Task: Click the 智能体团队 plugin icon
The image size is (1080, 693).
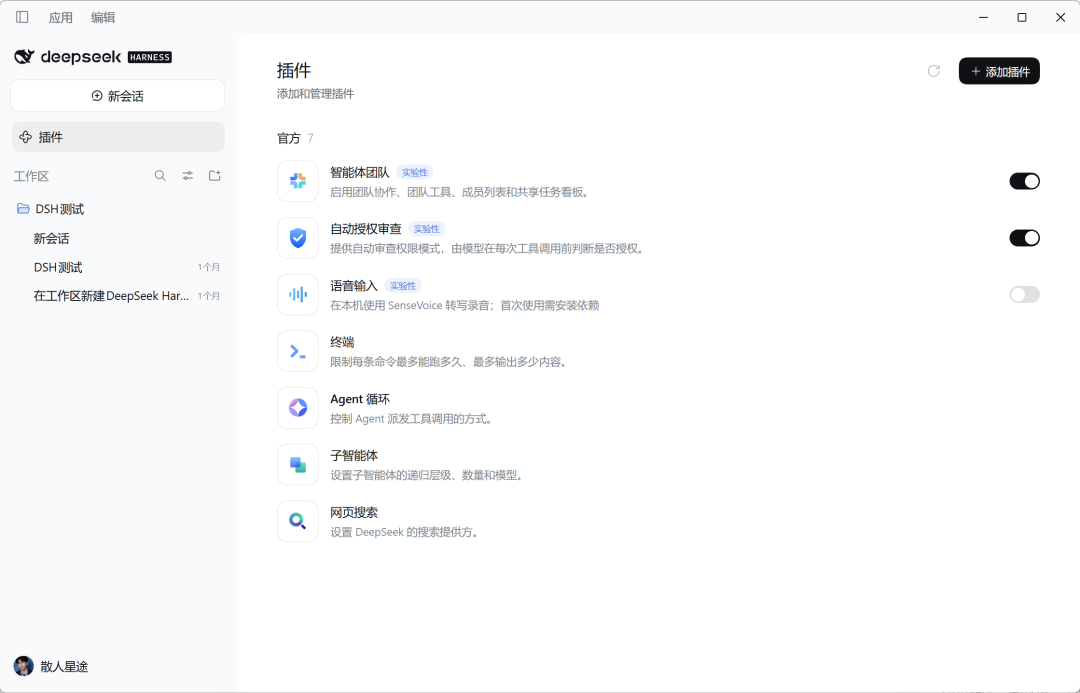Action: pyautogui.click(x=298, y=181)
